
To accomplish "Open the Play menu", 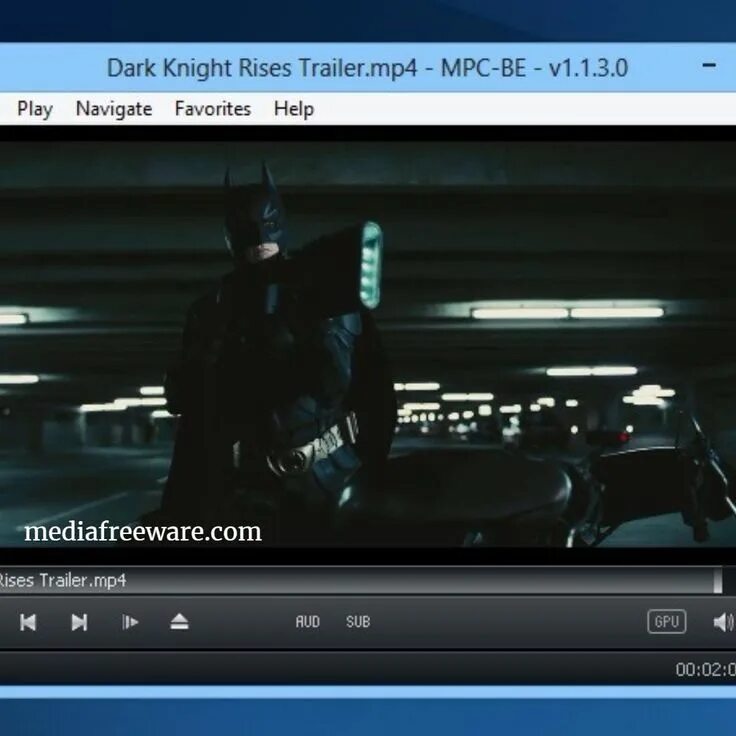I will pyautogui.click(x=35, y=109).
